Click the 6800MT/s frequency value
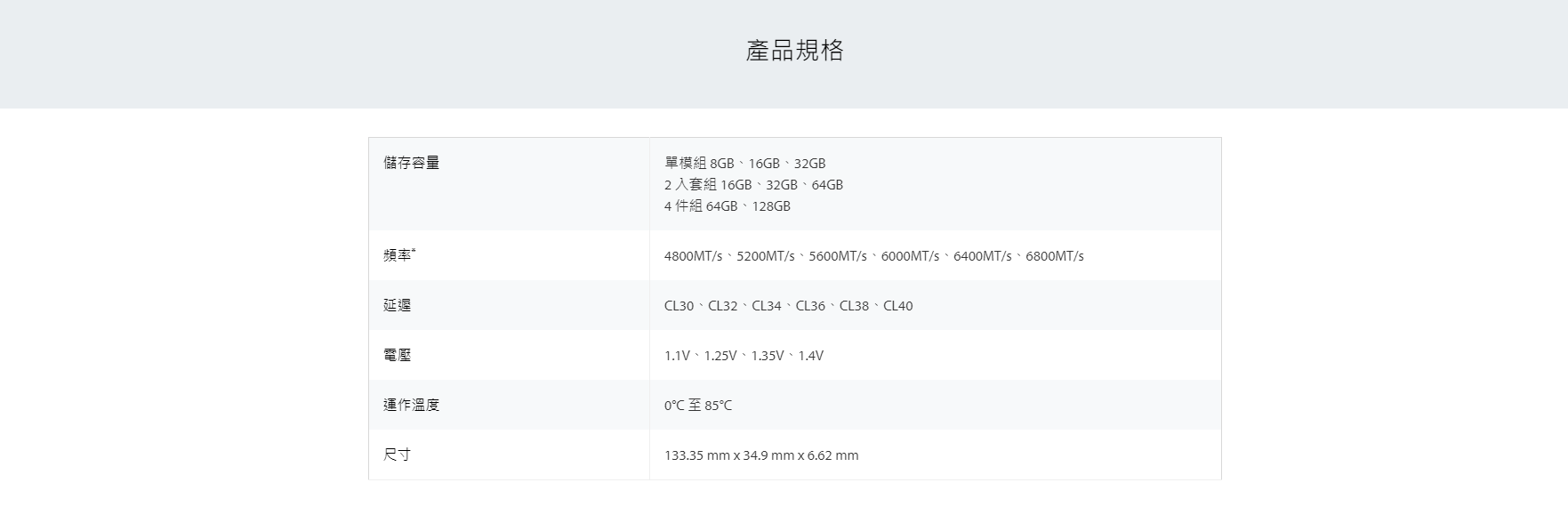The width and height of the screenshot is (1568, 507). pyautogui.click(x=1054, y=256)
